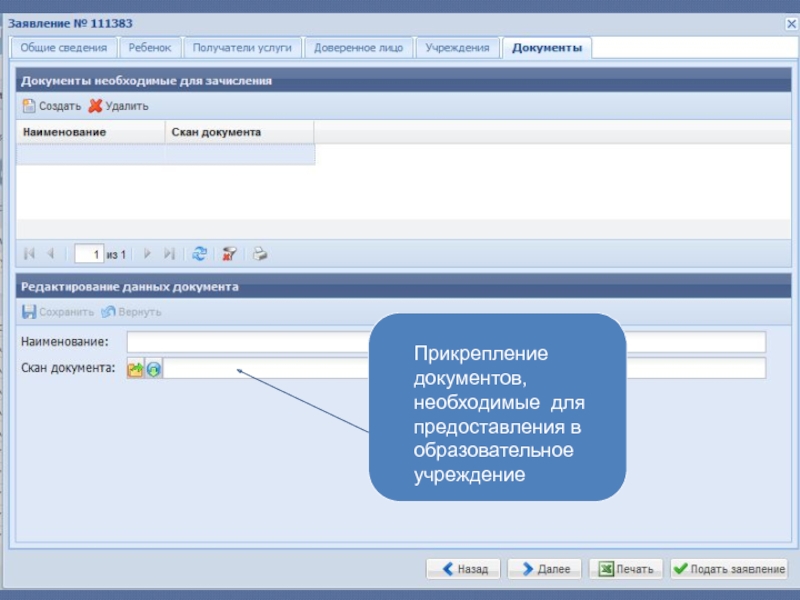Screen dimensions: 800x600
Task: Clear the grid filter icon
Action: click(x=229, y=255)
